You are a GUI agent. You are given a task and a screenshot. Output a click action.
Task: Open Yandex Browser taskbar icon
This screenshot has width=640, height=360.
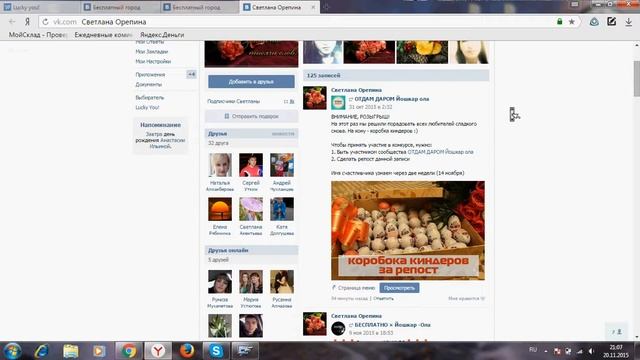158,351
